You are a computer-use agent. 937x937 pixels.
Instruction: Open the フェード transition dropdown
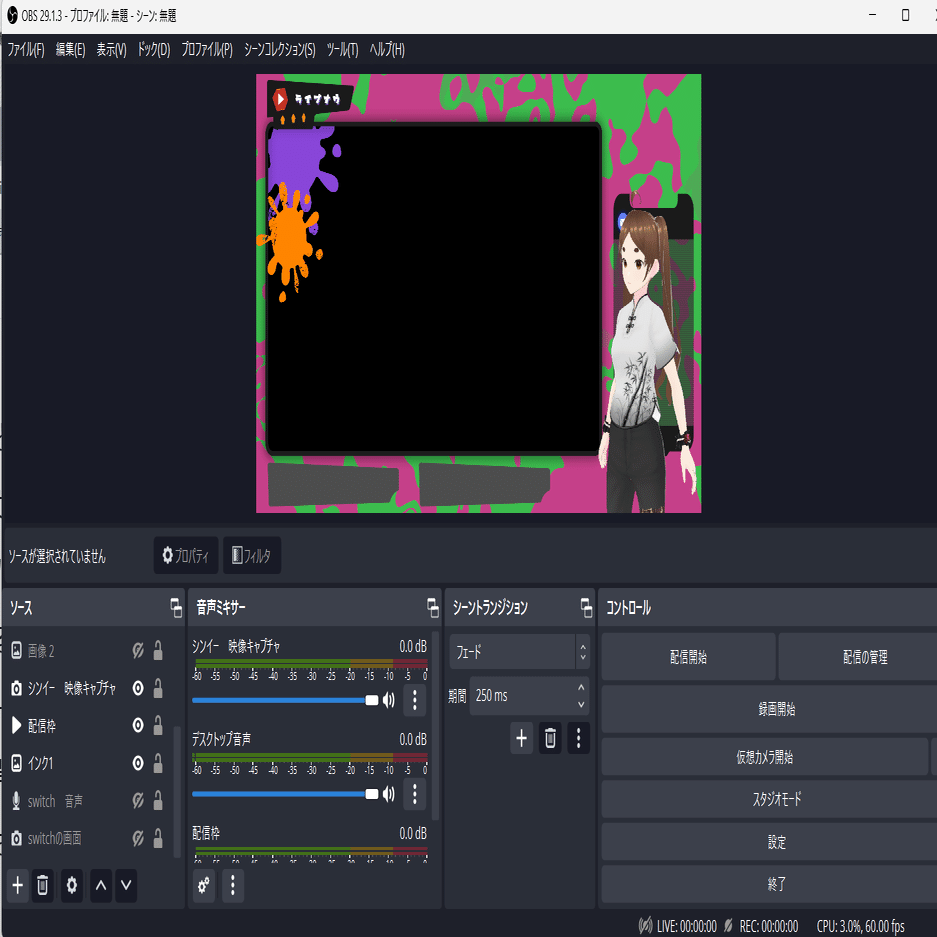[519, 651]
